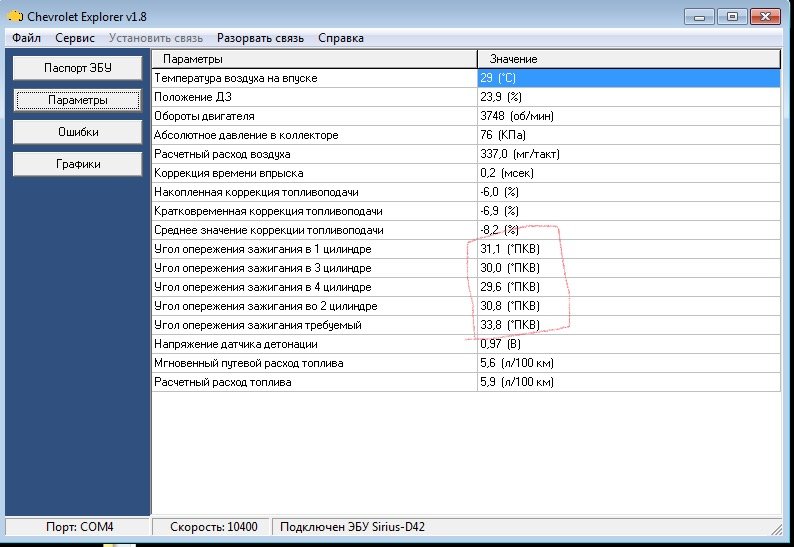Click the value 29 (°C)
Viewport: 794px width, 547px height.
coord(498,78)
